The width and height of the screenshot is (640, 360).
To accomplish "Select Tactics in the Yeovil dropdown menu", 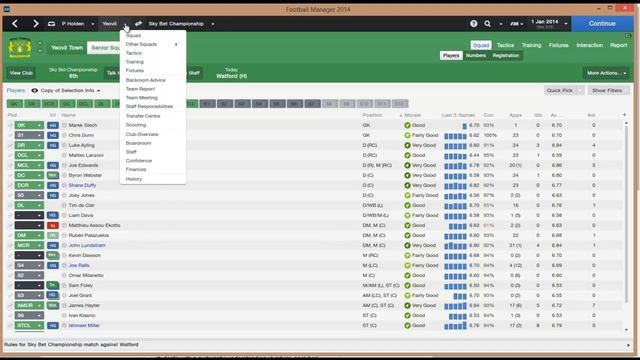I will pyautogui.click(x=134, y=53).
